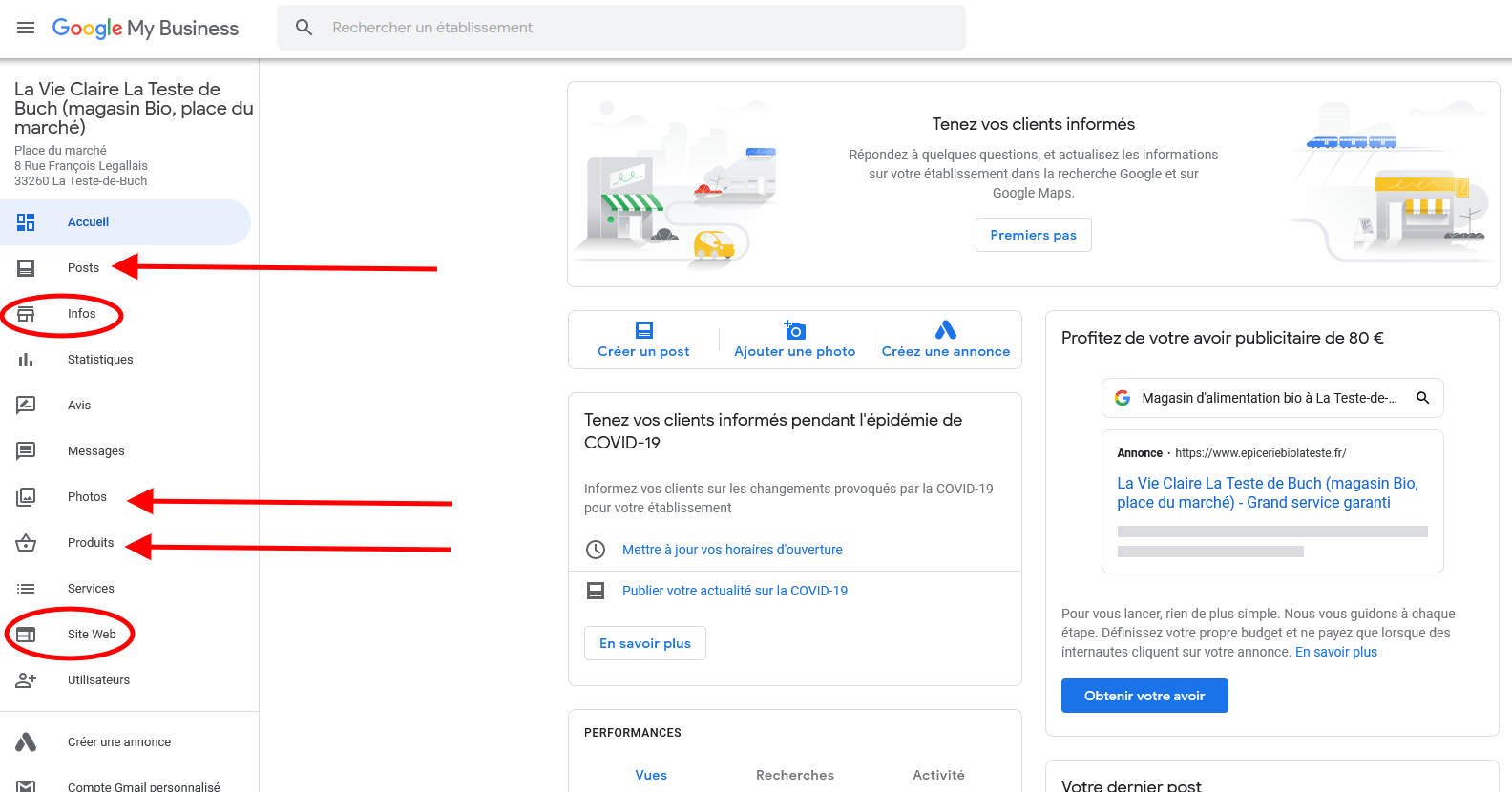Open the Statistiques menu item

(x=125, y=360)
